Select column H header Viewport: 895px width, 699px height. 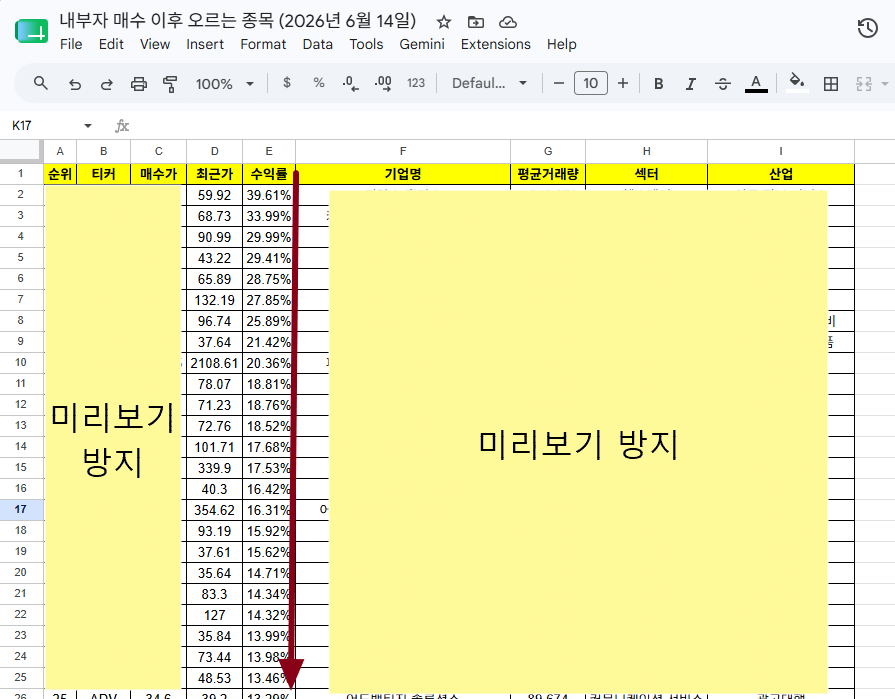pyautogui.click(x=646, y=151)
